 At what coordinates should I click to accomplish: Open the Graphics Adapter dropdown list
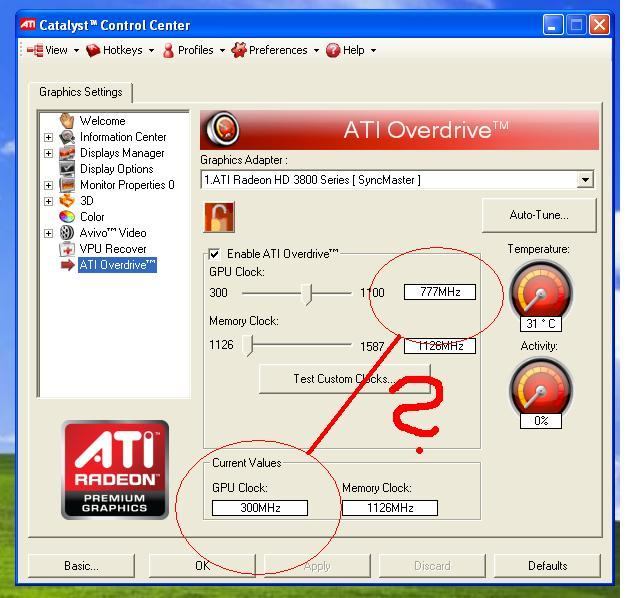pos(585,180)
